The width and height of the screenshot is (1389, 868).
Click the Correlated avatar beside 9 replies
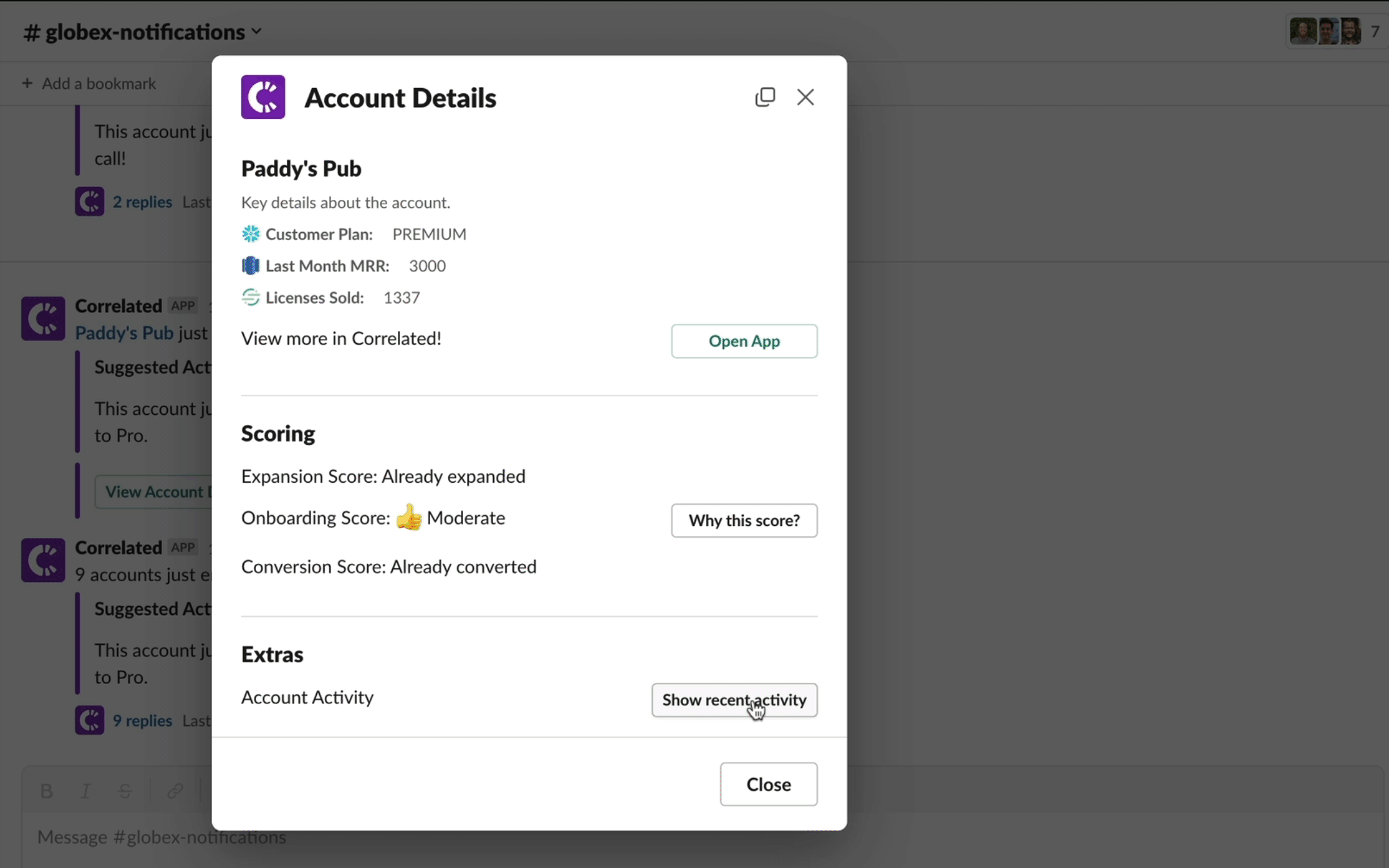[x=89, y=721]
